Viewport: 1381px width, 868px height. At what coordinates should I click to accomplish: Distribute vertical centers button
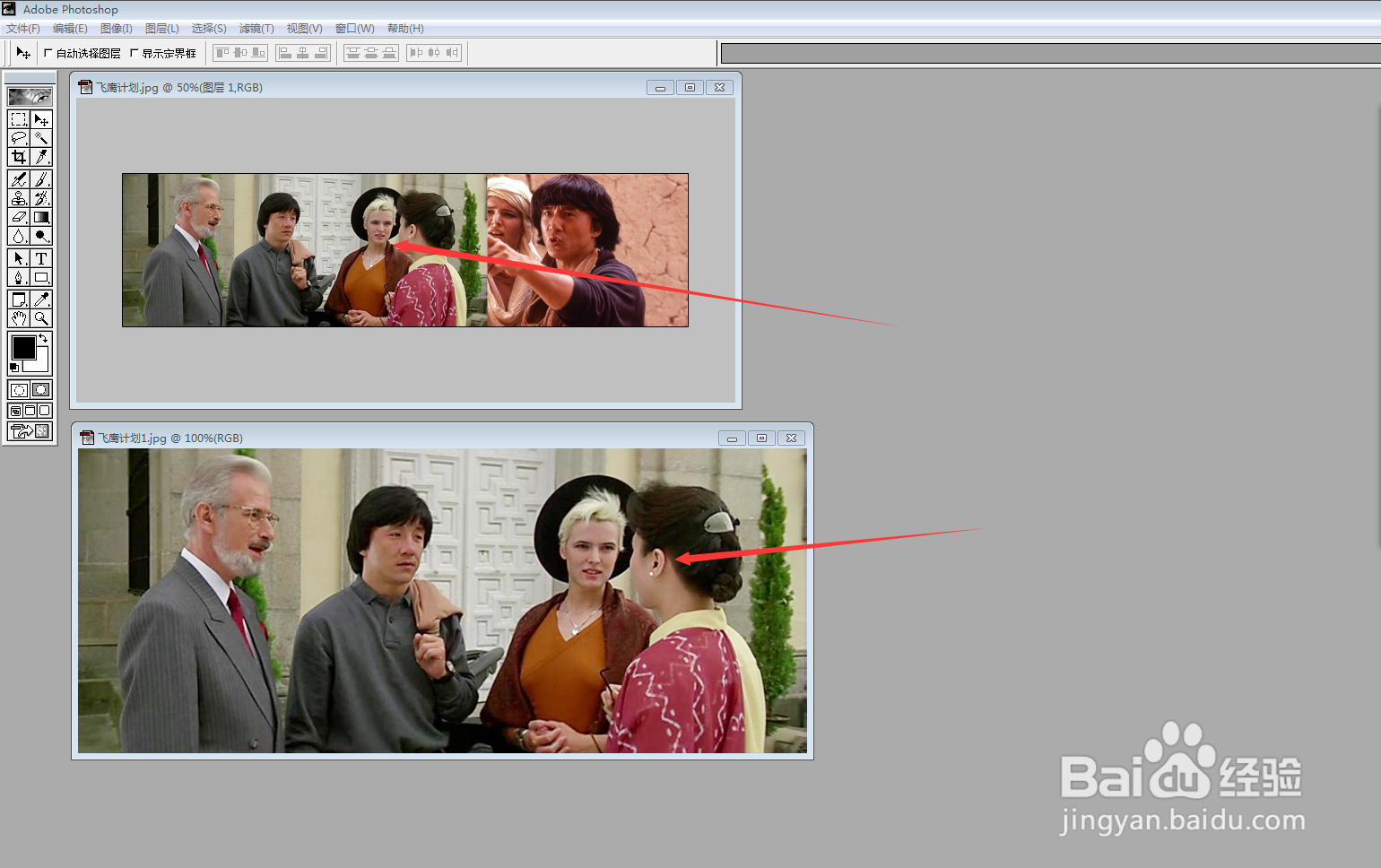click(371, 53)
